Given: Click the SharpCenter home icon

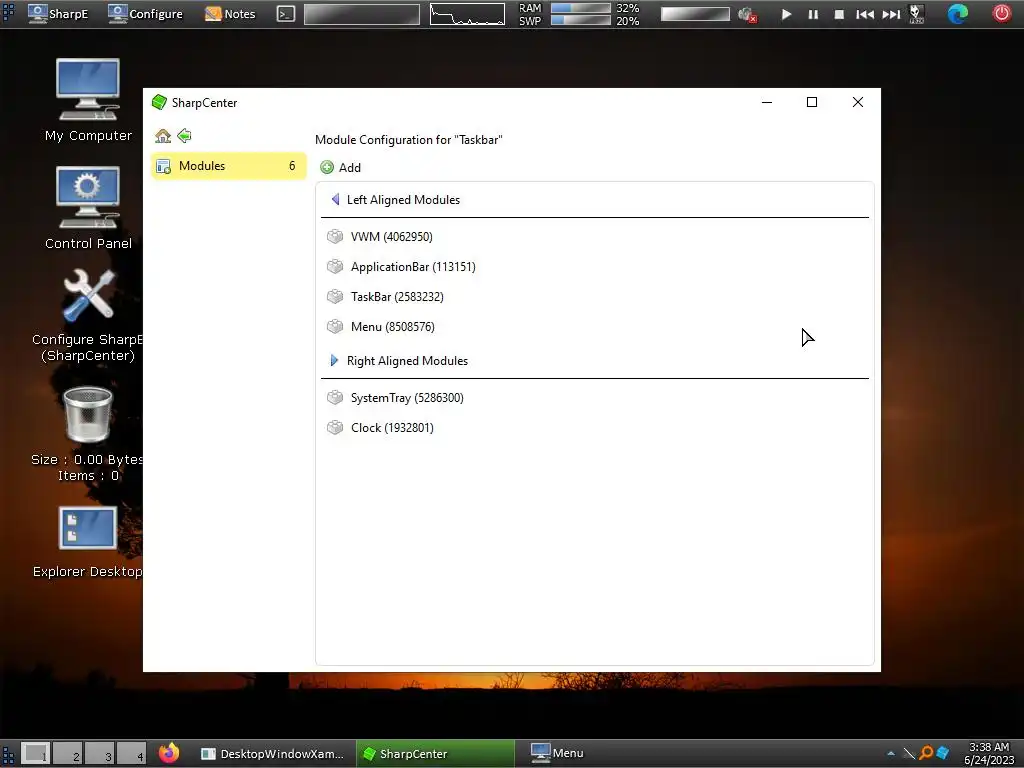Looking at the screenshot, I should coord(163,136).
